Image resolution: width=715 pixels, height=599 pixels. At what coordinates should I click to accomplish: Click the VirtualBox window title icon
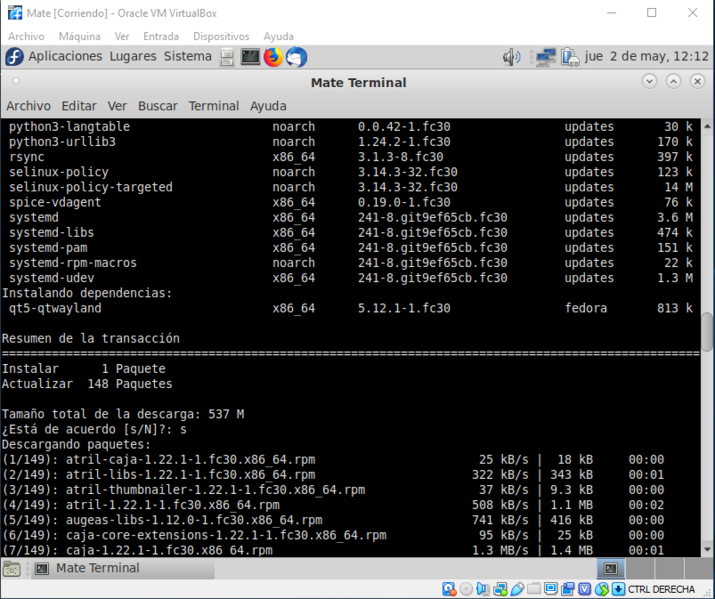[x=15, y=13]
